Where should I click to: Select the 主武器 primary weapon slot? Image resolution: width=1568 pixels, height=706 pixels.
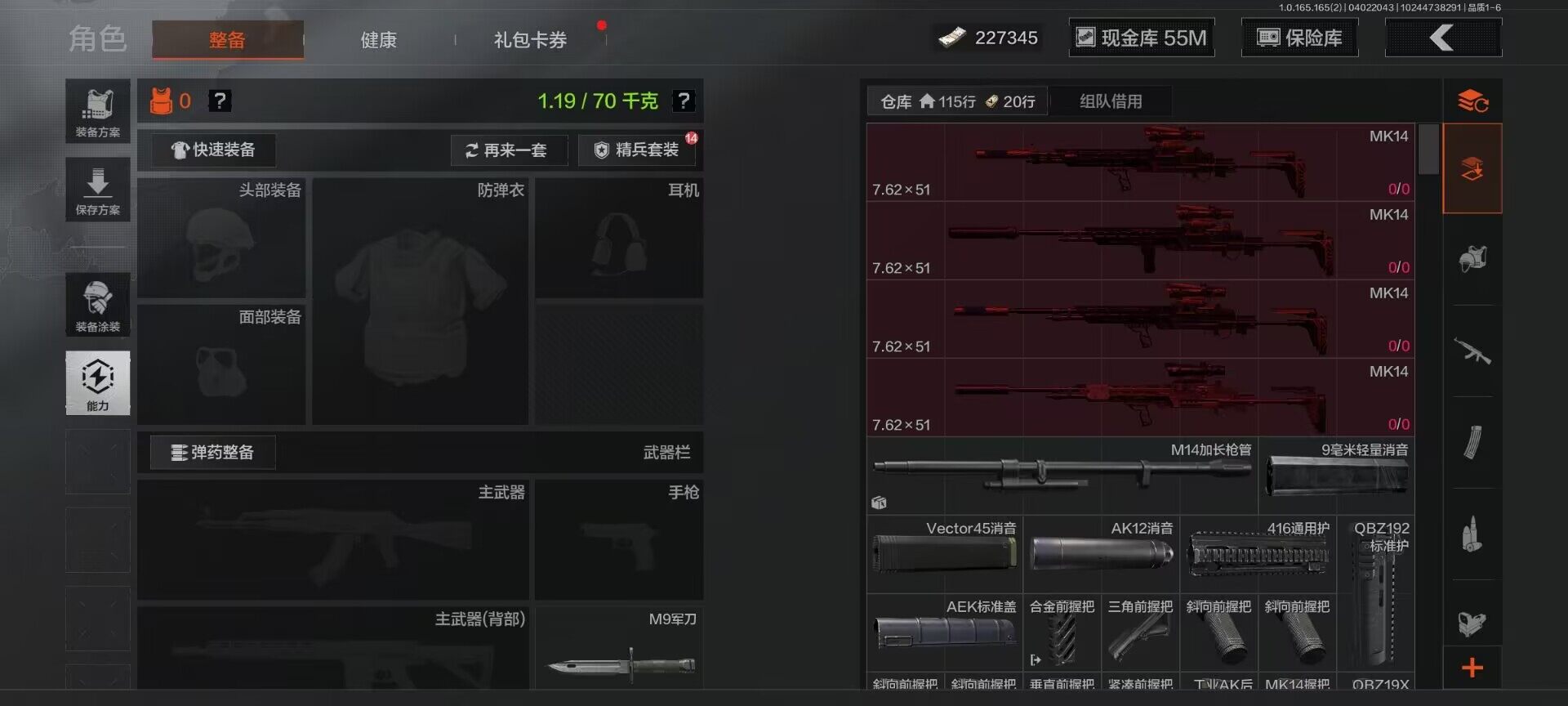click(x=332, y=540)
